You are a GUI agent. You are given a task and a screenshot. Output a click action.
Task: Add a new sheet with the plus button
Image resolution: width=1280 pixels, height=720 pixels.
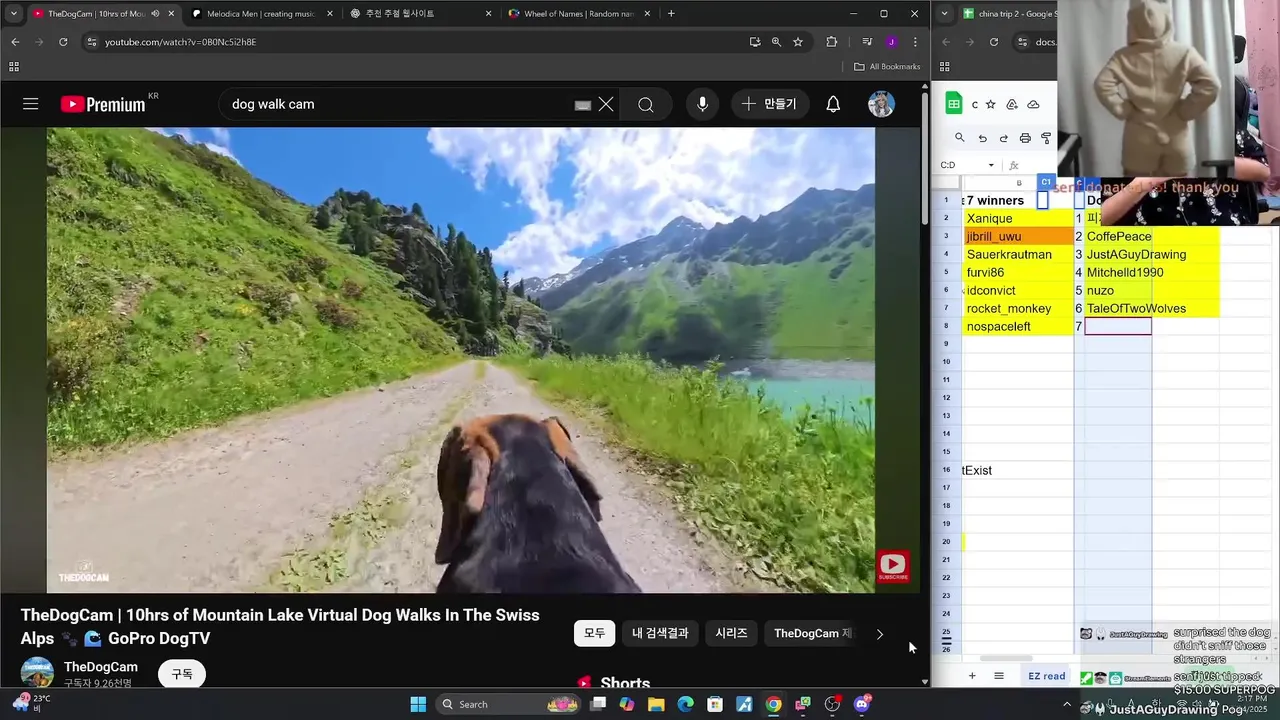[971, 676]
